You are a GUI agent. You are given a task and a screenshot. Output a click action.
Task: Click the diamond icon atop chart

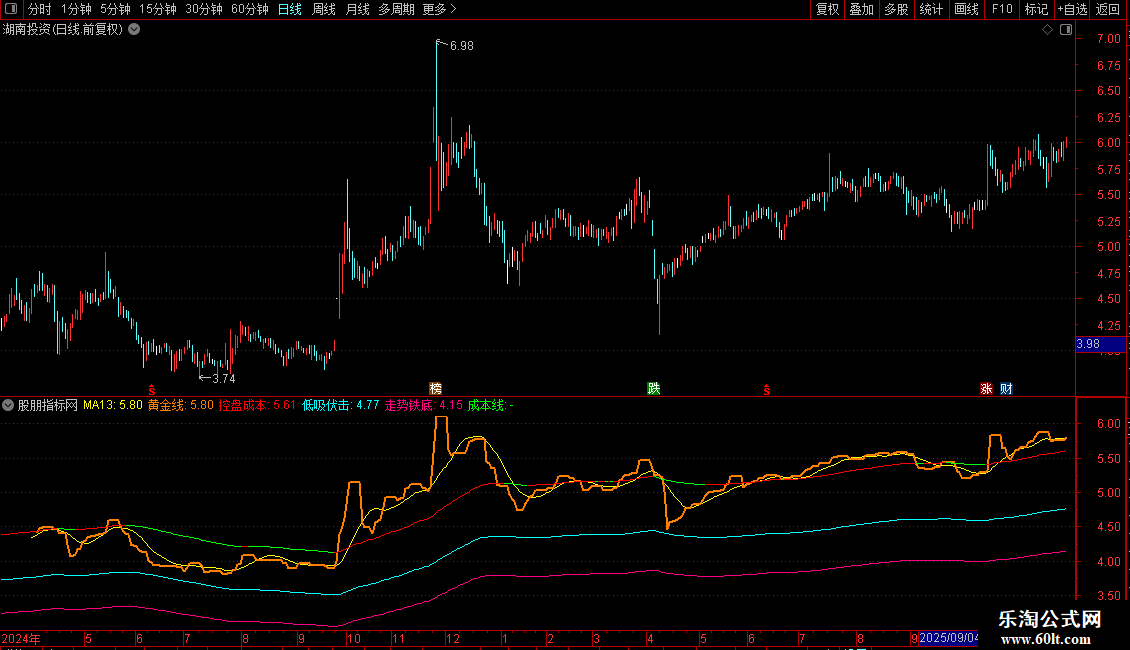(1048, 30)
